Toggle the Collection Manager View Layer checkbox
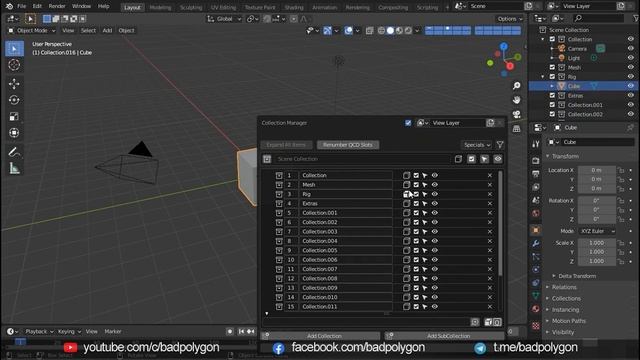 [408, 123]
